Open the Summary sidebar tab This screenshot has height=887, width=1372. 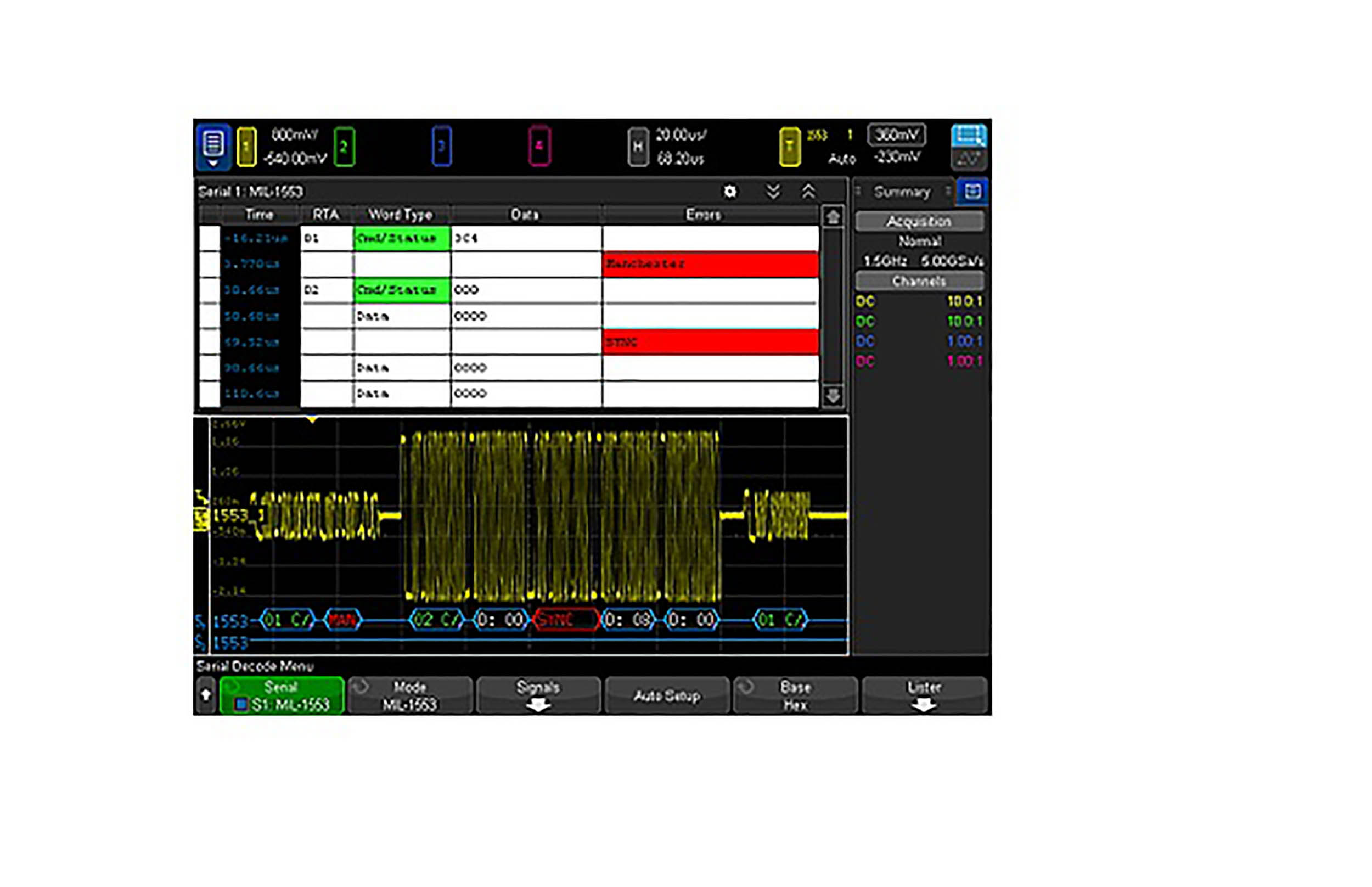[902, 192]
